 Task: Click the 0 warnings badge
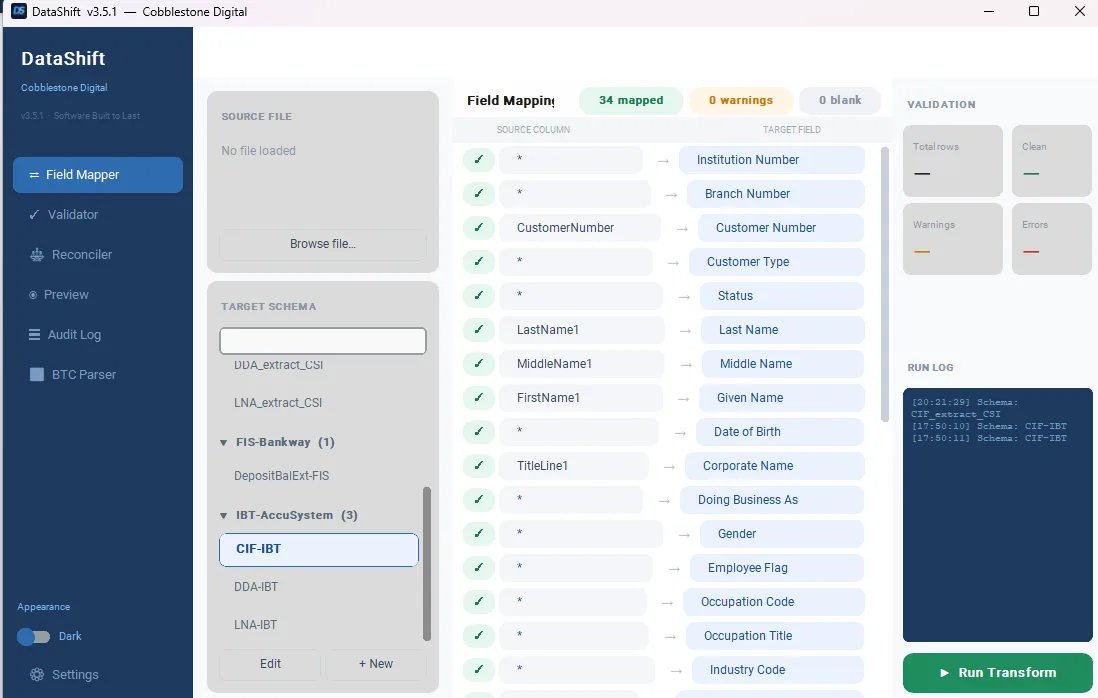pyautogui.click(x=741, y=100)
